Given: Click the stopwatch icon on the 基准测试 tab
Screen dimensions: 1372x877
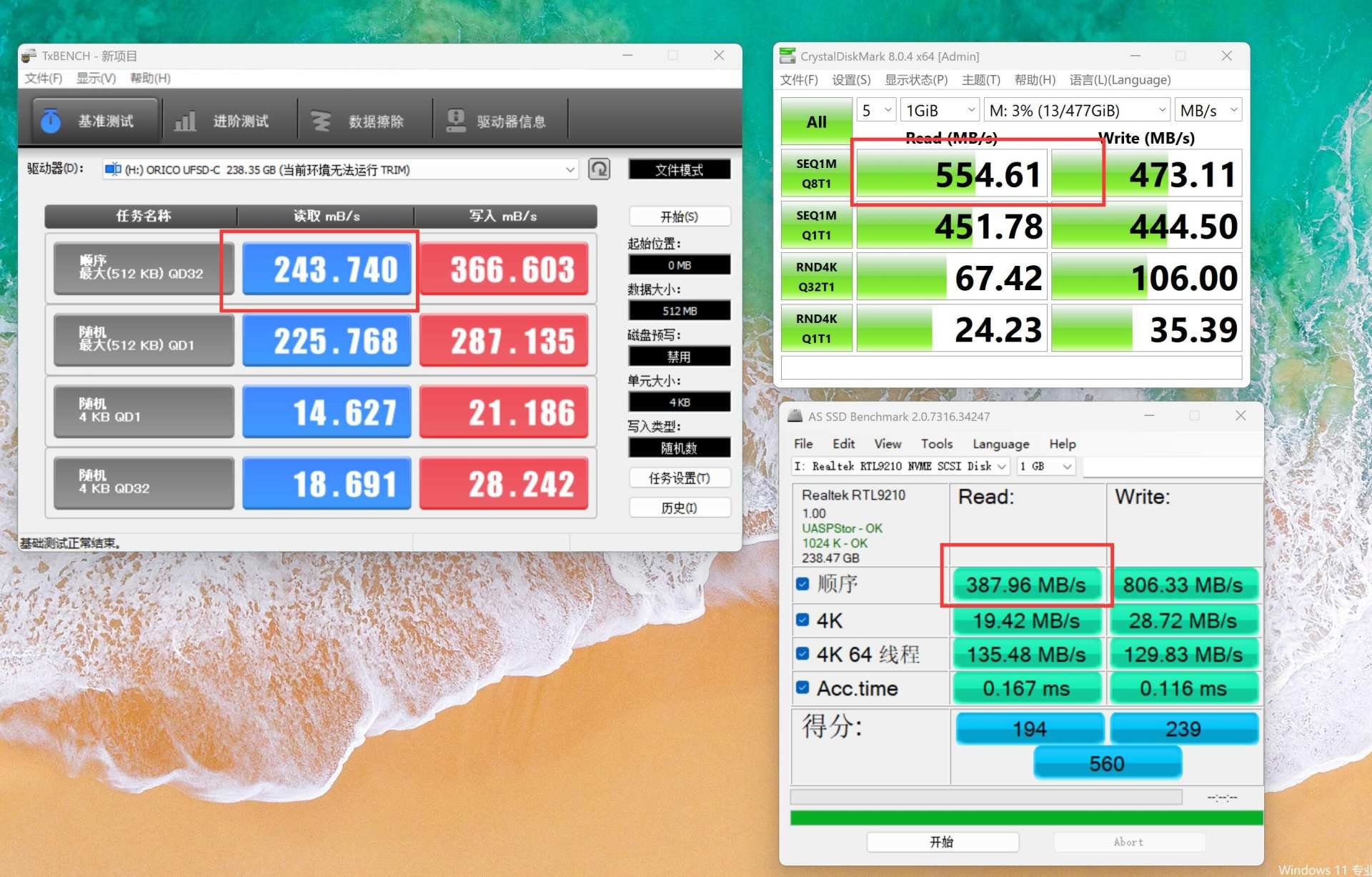Looking at the screenshot, I should click(x=50, y=121).
